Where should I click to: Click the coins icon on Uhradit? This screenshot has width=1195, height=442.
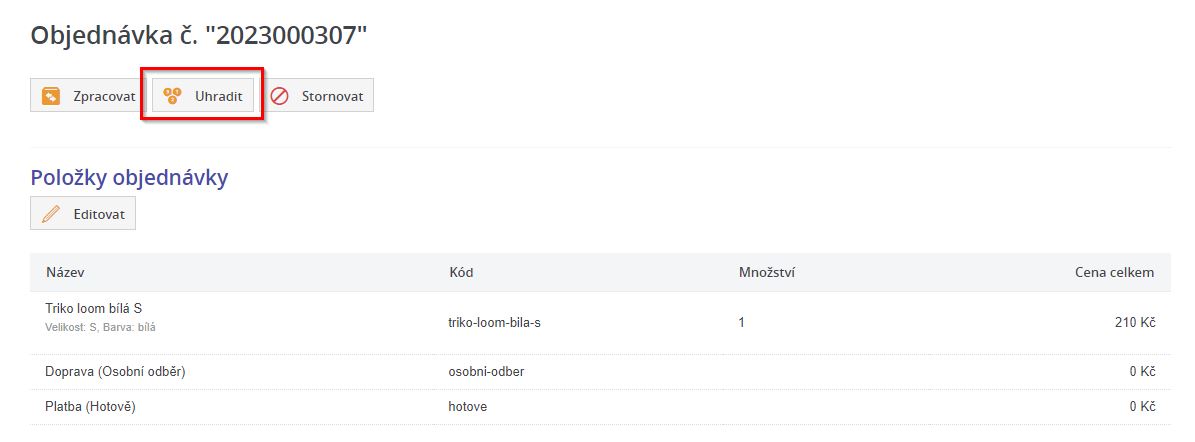(172, 96)
